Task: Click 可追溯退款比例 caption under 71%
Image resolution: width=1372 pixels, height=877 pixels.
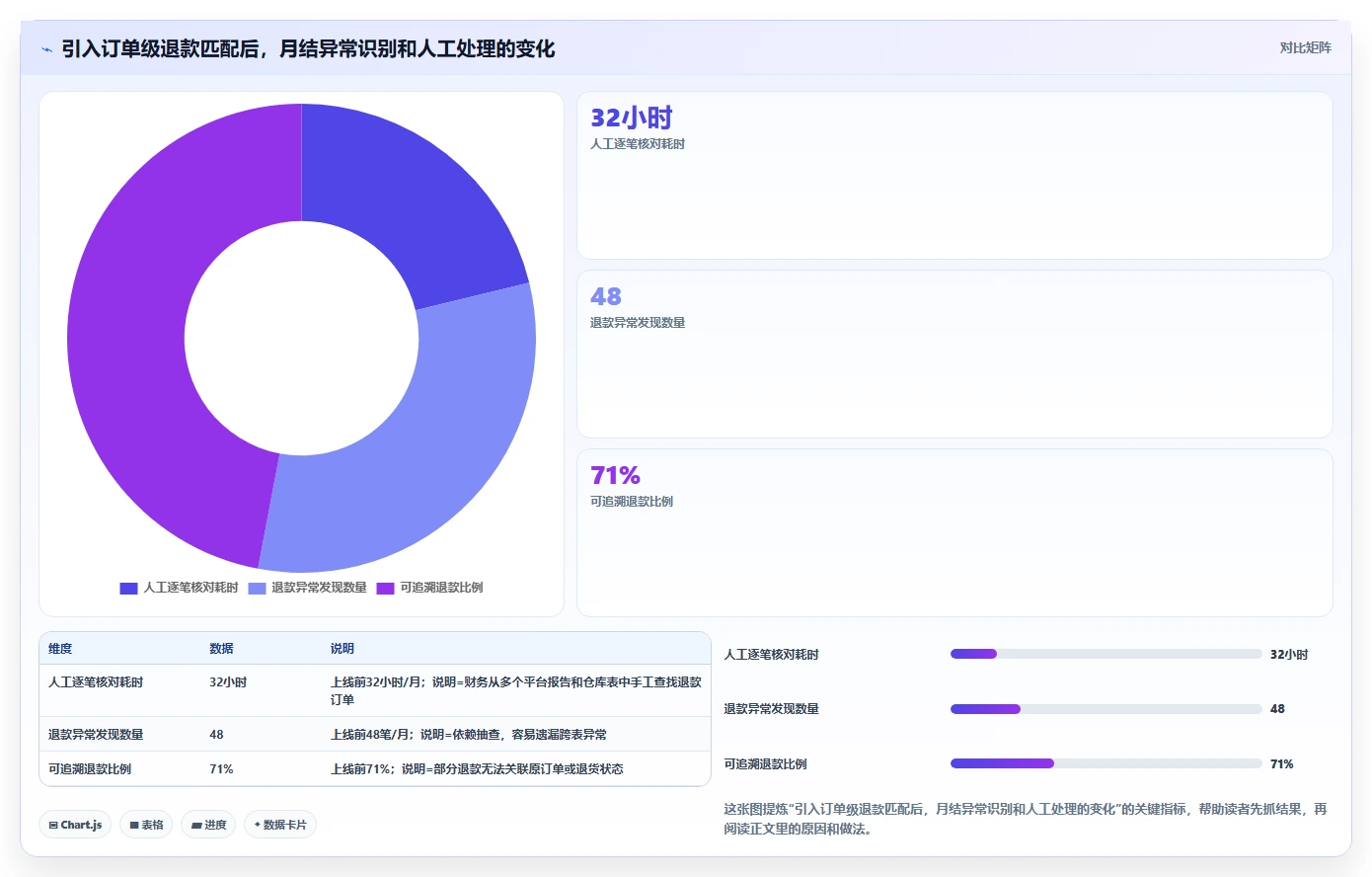Action: click(632, 502)
